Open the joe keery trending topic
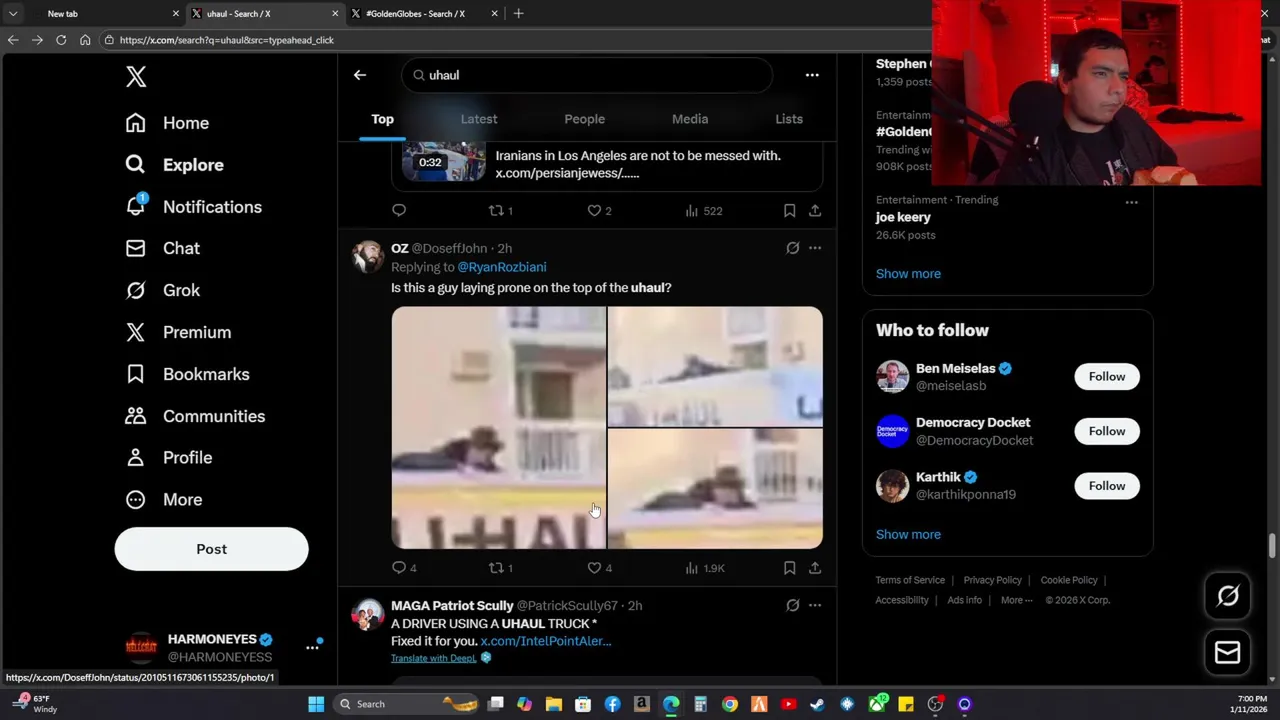The width and height of the screenshot is (1280, 720). tap(903, 217)
